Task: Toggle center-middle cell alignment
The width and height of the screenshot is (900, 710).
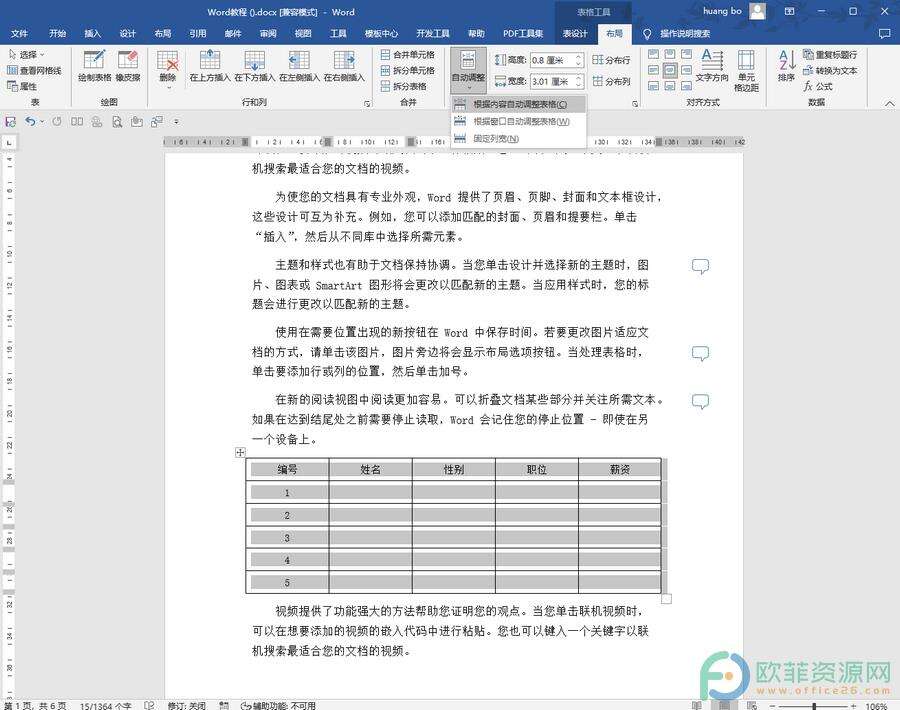Action: pyautogui.click(x=670, y=70)
